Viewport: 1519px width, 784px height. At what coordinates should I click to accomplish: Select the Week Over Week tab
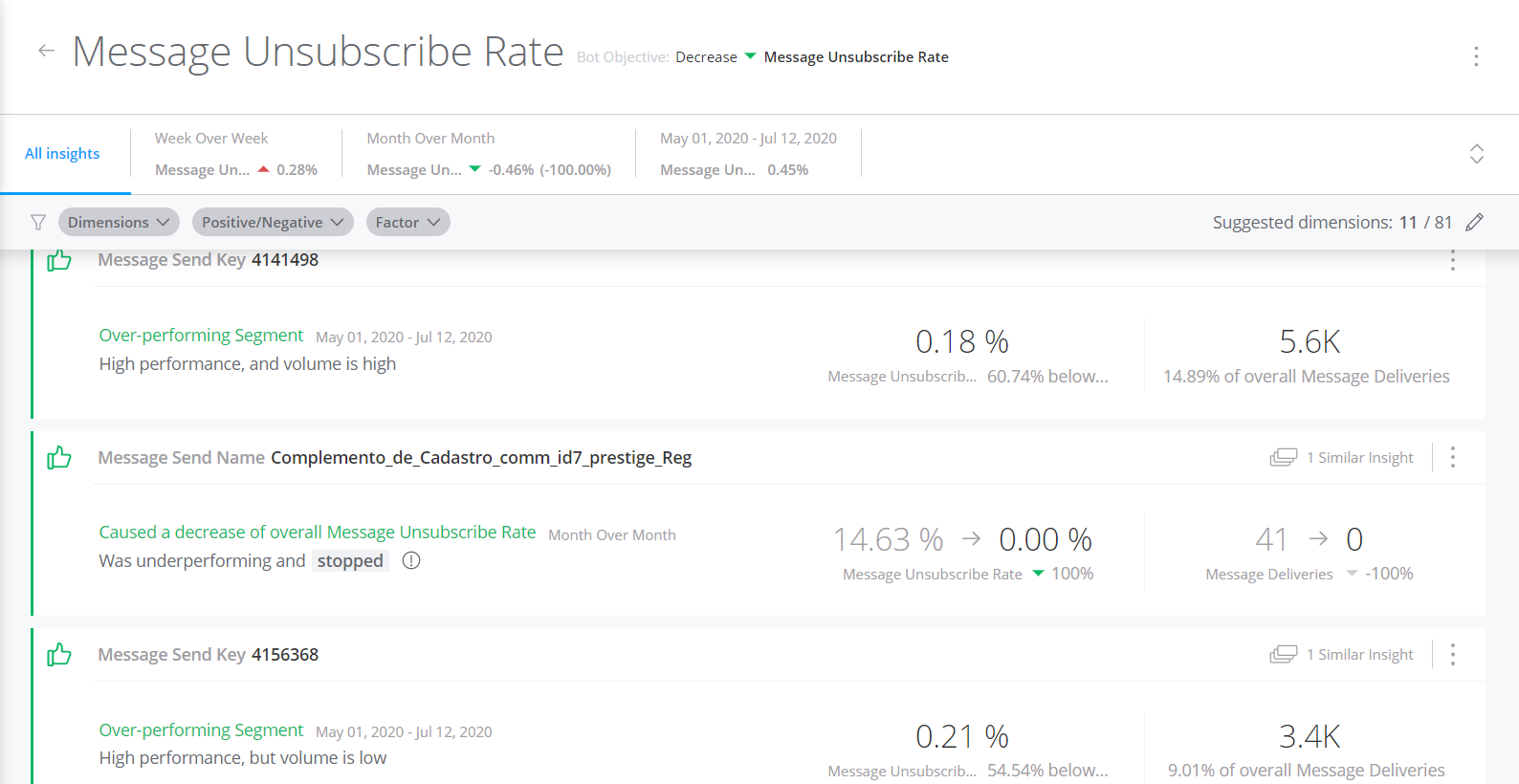point(236,154)
